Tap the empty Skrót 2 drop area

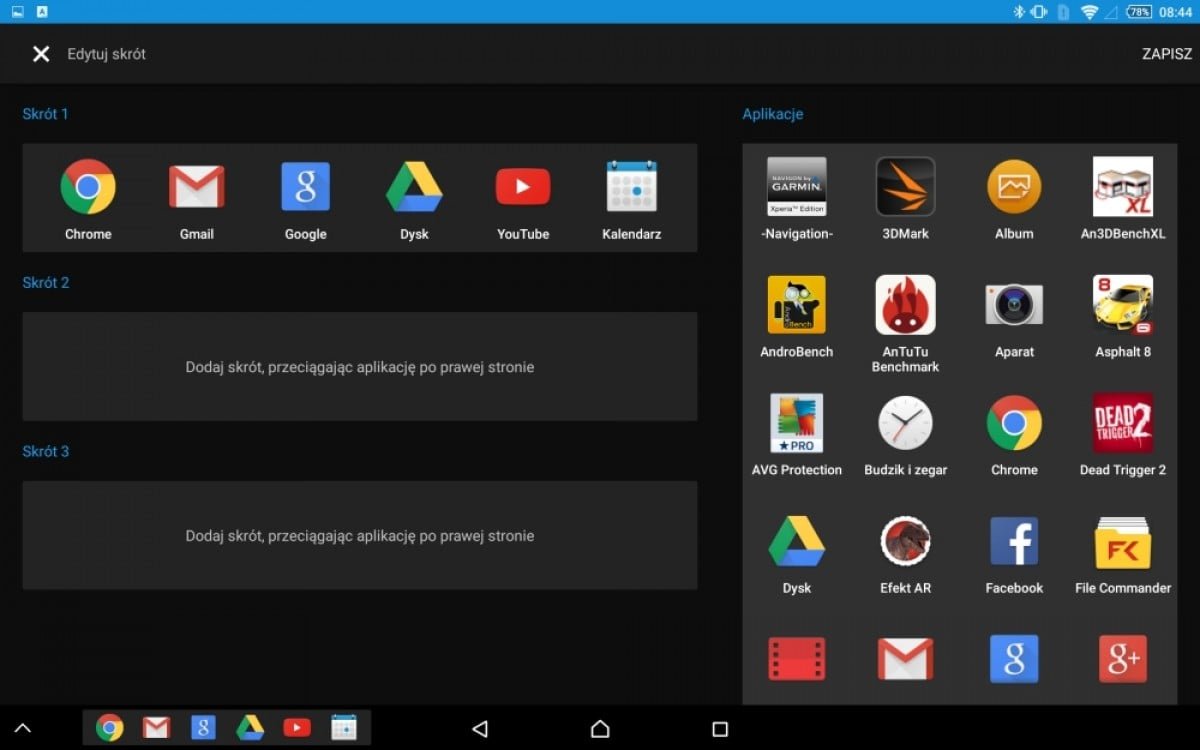point(360,367)
